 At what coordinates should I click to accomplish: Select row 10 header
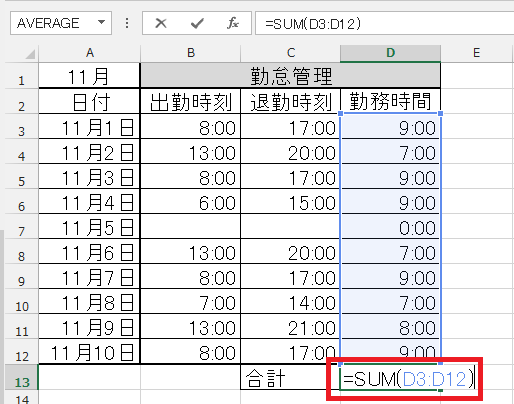[22, 301]
